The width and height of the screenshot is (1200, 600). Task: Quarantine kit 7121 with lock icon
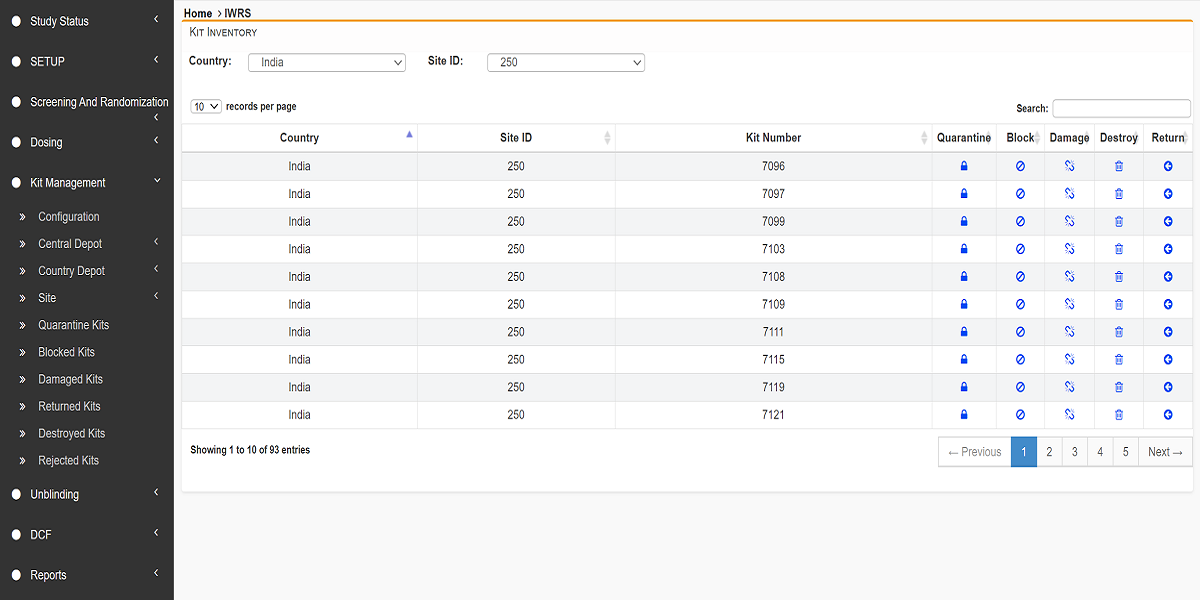click(964, 414)
